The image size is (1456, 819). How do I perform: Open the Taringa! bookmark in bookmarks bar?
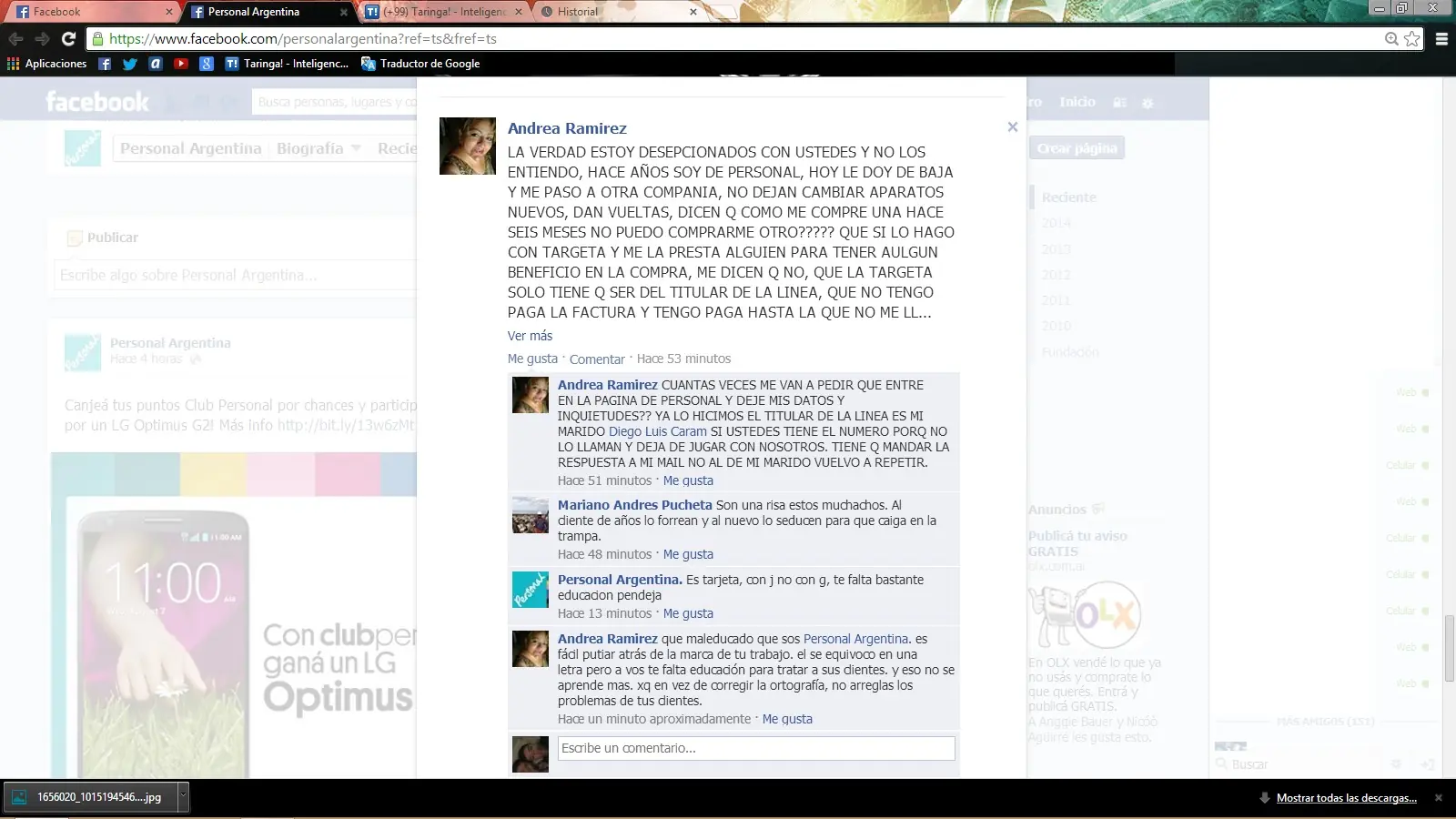(287, 64)
